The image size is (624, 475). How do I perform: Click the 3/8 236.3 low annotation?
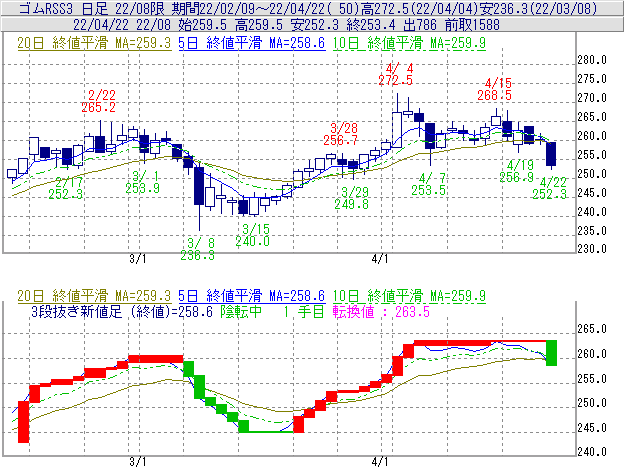[197, 249]
